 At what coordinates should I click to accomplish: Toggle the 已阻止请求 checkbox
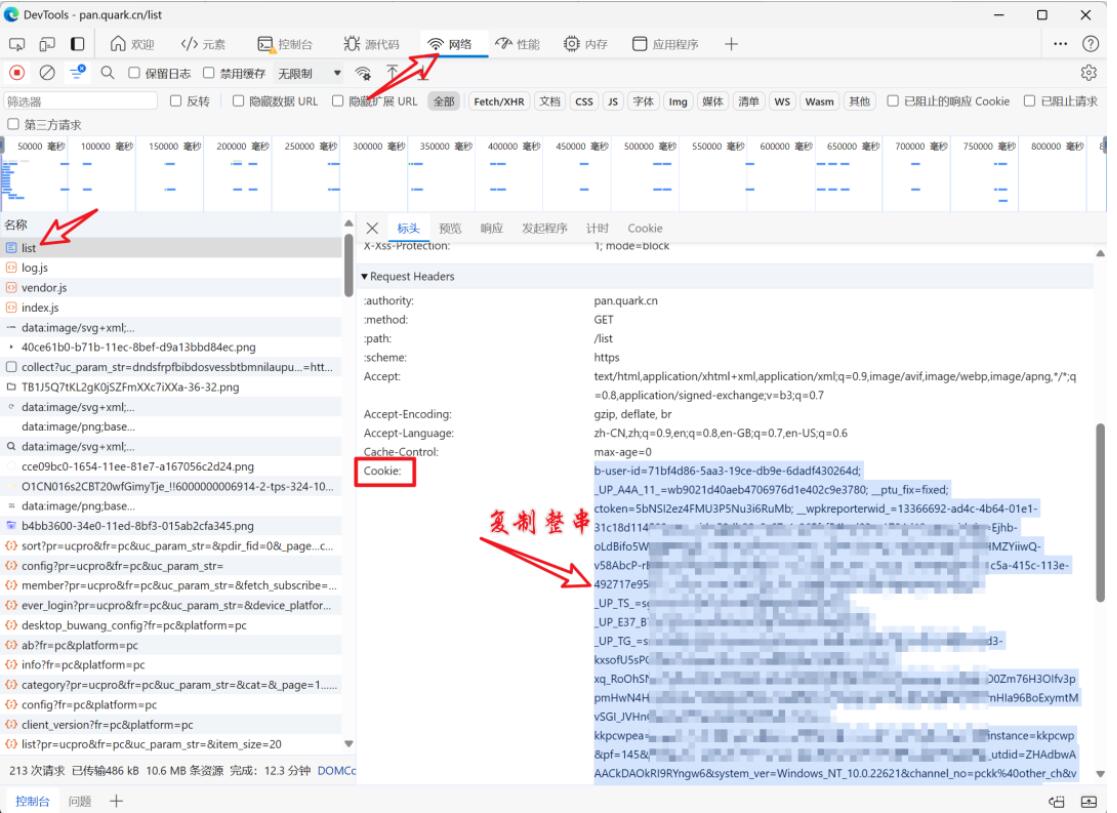pos(1029,101)
